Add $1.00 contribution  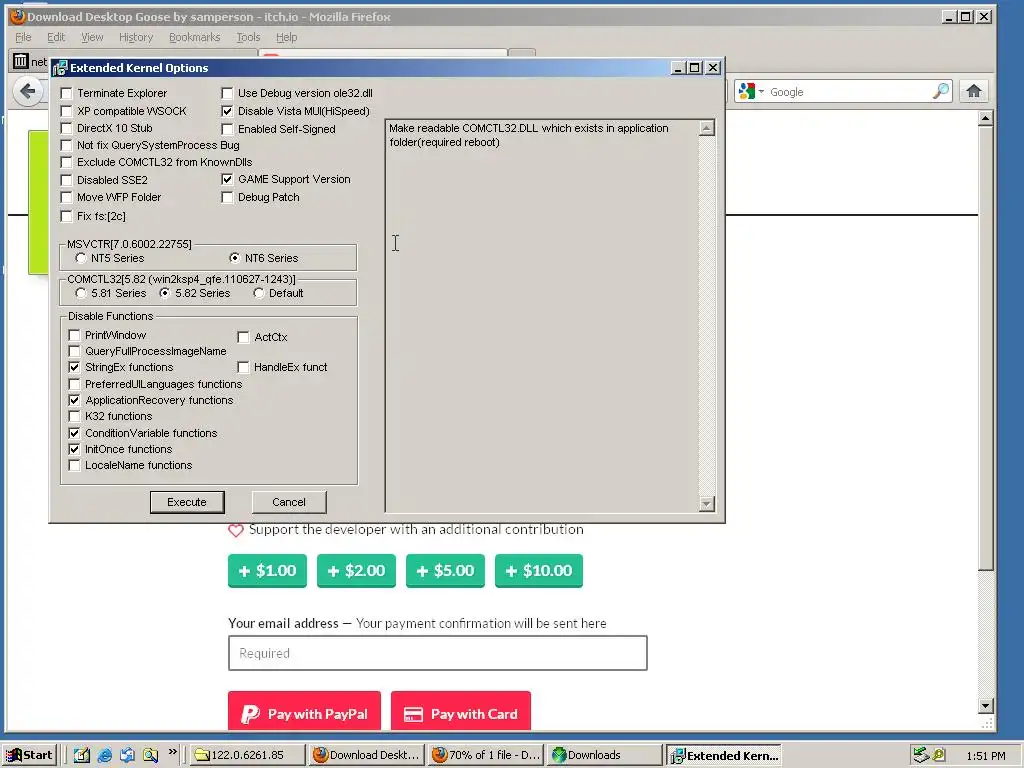[267, 571]
